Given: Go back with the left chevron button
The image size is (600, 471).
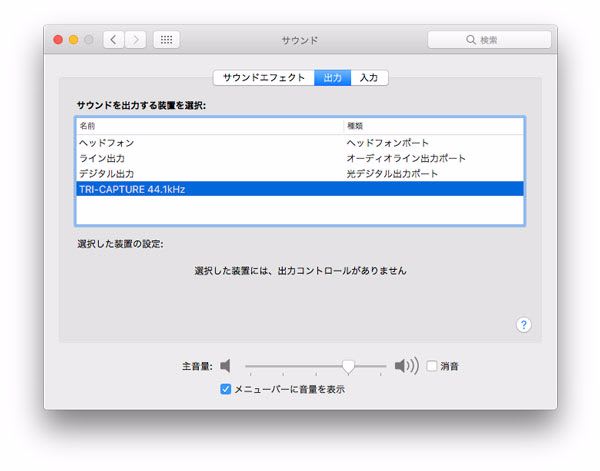Looking at the screenshot, I should tap(113, 40).
